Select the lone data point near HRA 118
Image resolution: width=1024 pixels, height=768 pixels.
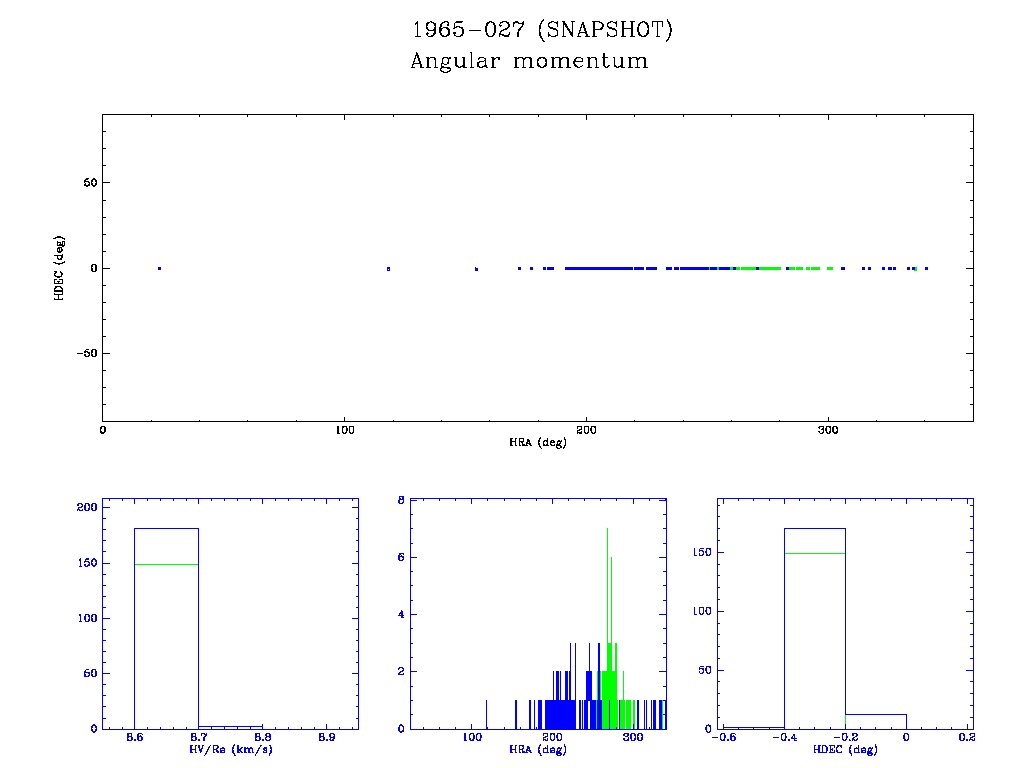tap(388, 268)
